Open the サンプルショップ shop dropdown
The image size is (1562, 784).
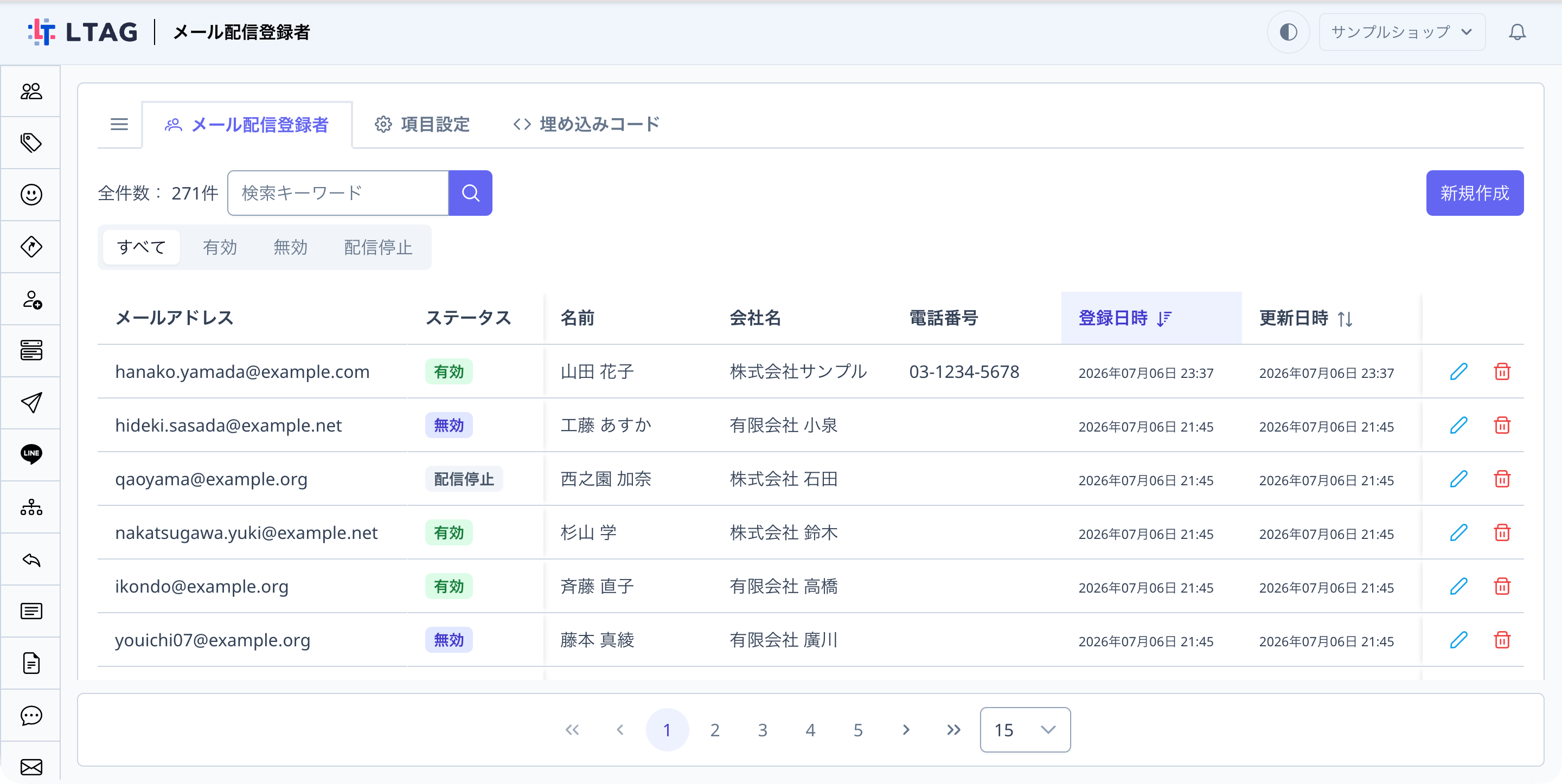point(1402,32)
